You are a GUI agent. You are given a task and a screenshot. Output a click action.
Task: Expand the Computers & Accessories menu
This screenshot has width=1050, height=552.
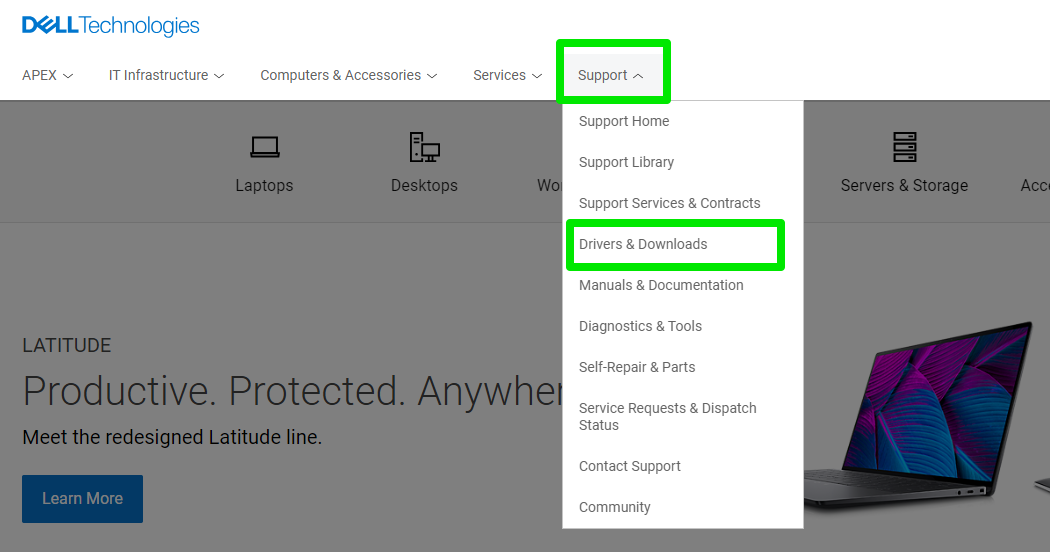point(349,75)
